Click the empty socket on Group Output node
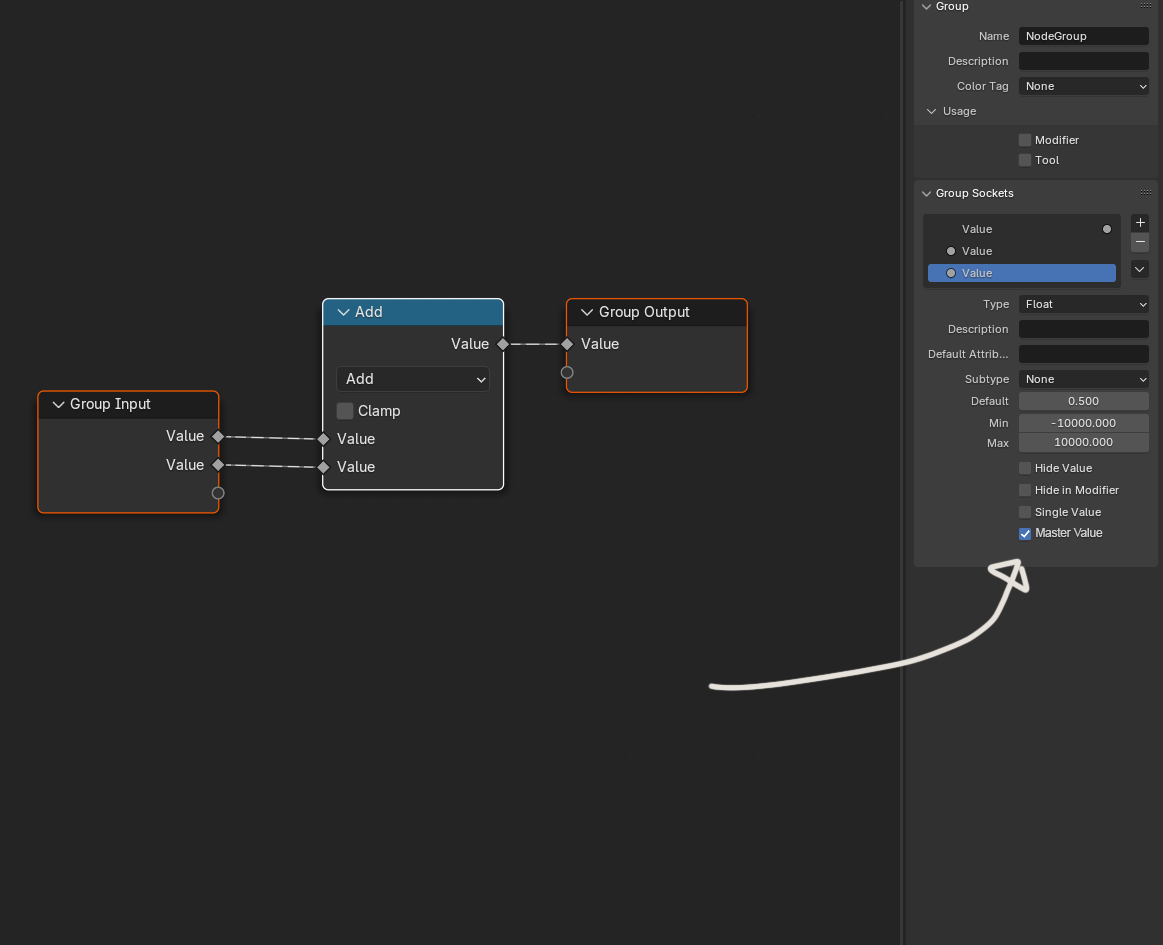The width and height of the screenshot is (1163, 945). pos(567,372)
